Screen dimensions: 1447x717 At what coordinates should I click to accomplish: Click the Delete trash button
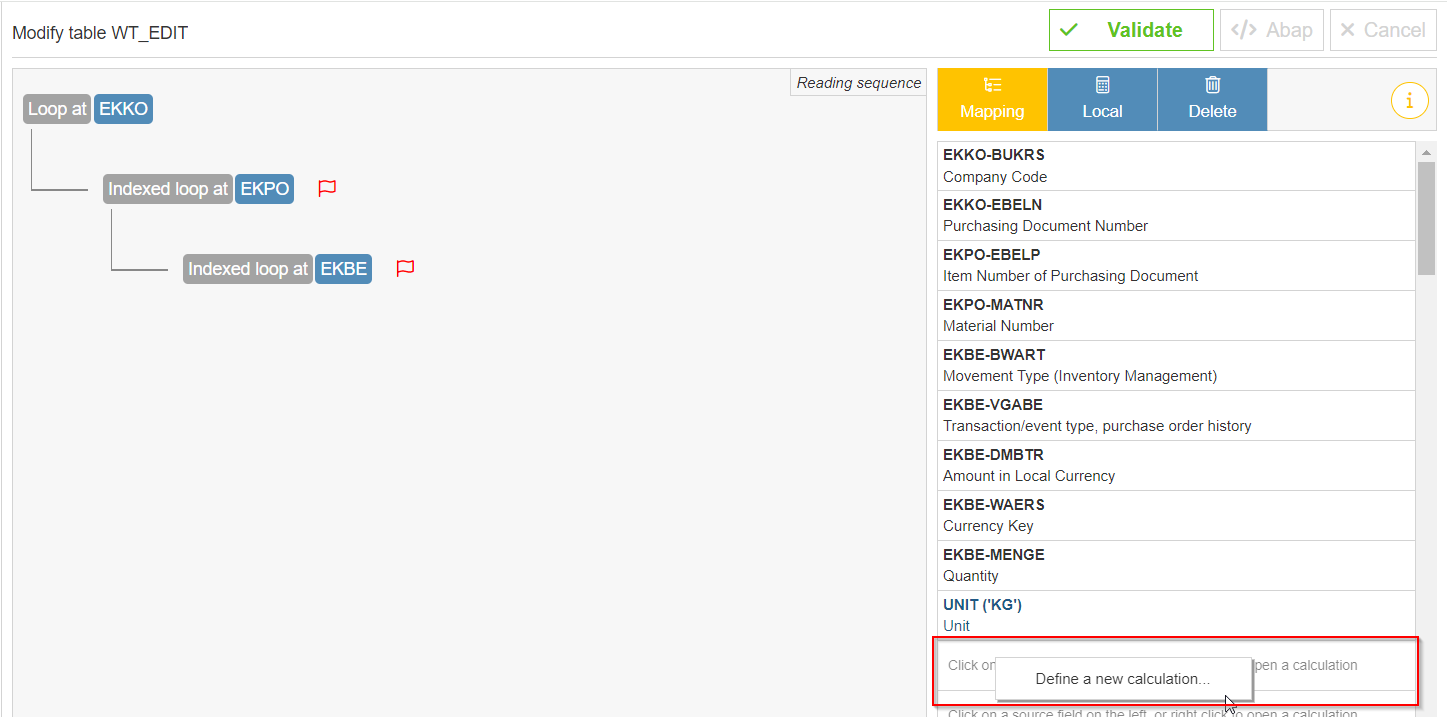[1212, 99]
